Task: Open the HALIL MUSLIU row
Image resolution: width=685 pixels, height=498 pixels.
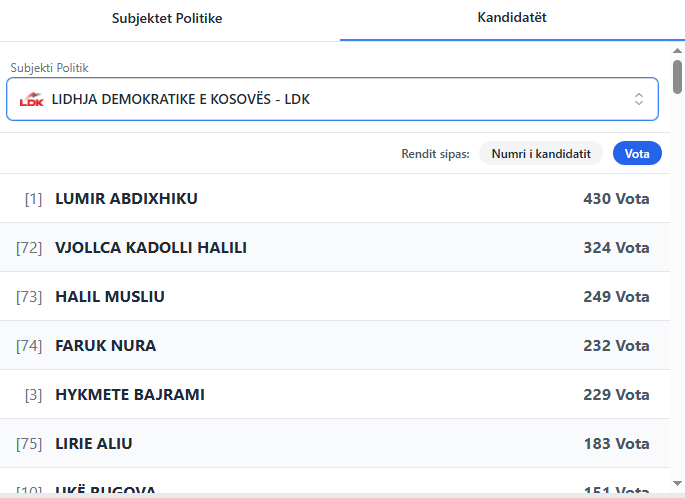Action: tap(110, 297)
